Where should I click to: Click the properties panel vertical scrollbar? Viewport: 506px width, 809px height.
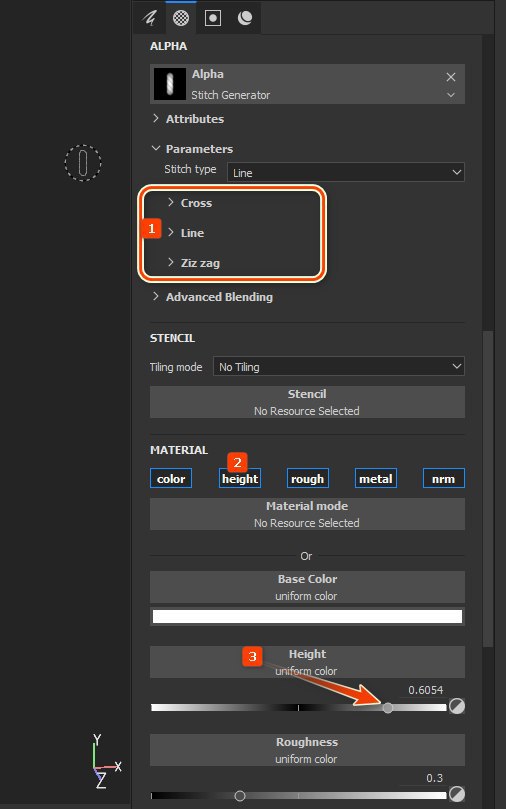tap(488, 488)
